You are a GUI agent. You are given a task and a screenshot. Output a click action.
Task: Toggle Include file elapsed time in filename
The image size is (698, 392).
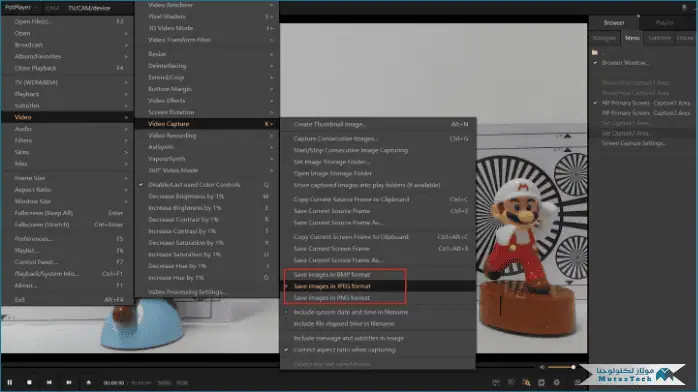coord(378,323)
